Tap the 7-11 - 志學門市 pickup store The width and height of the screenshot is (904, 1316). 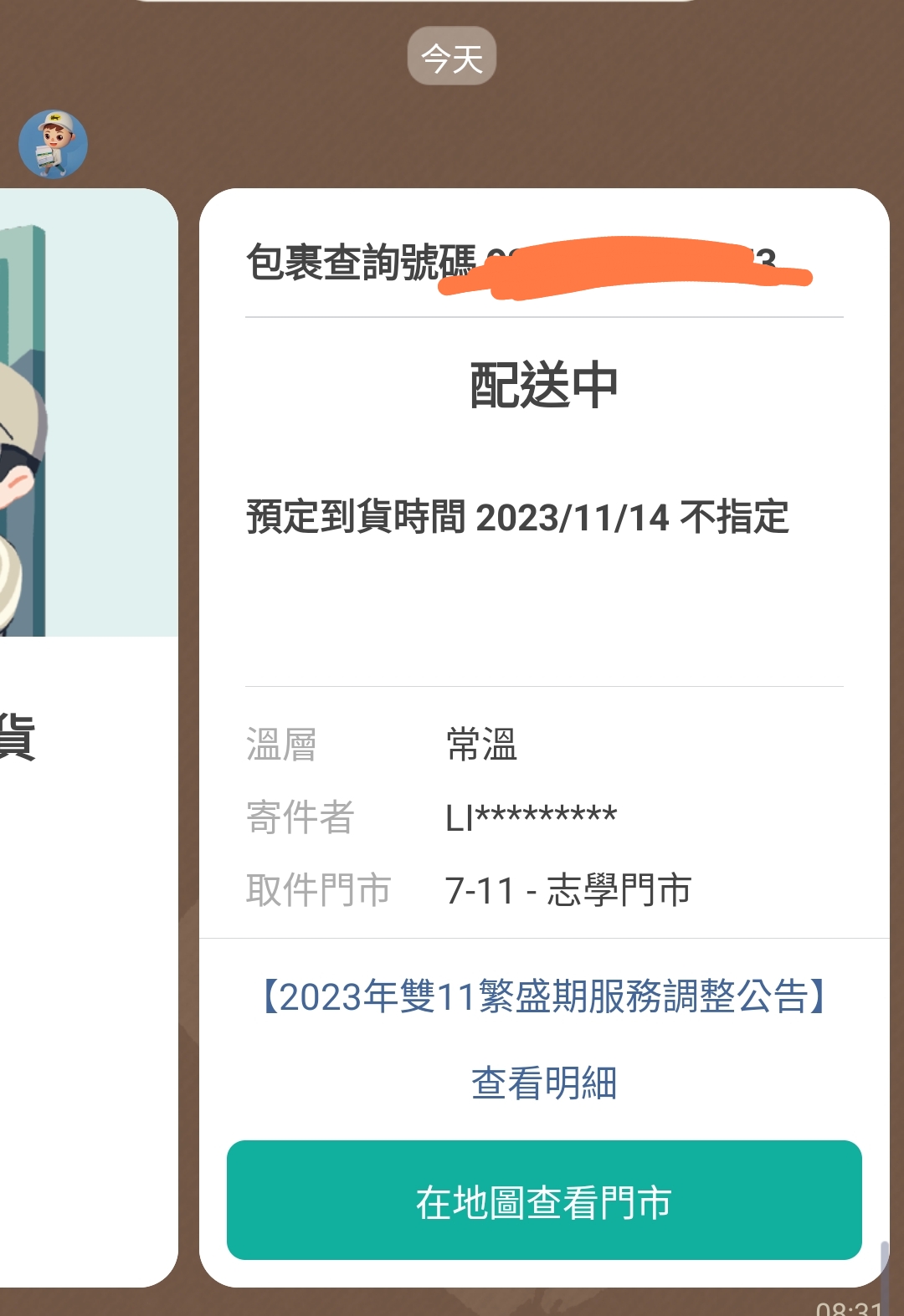pos(568,889)
